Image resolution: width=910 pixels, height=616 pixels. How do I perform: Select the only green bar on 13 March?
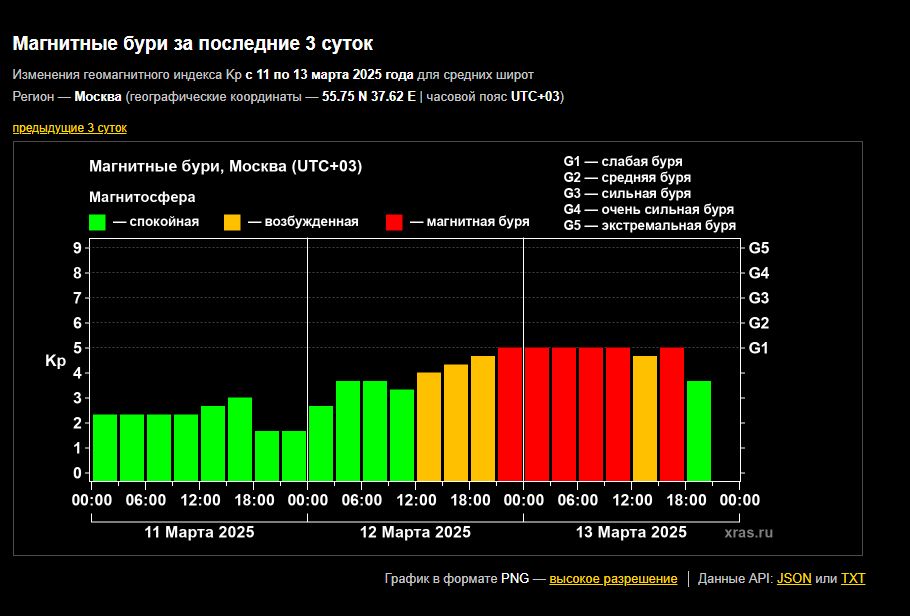[x=699, y=430]
